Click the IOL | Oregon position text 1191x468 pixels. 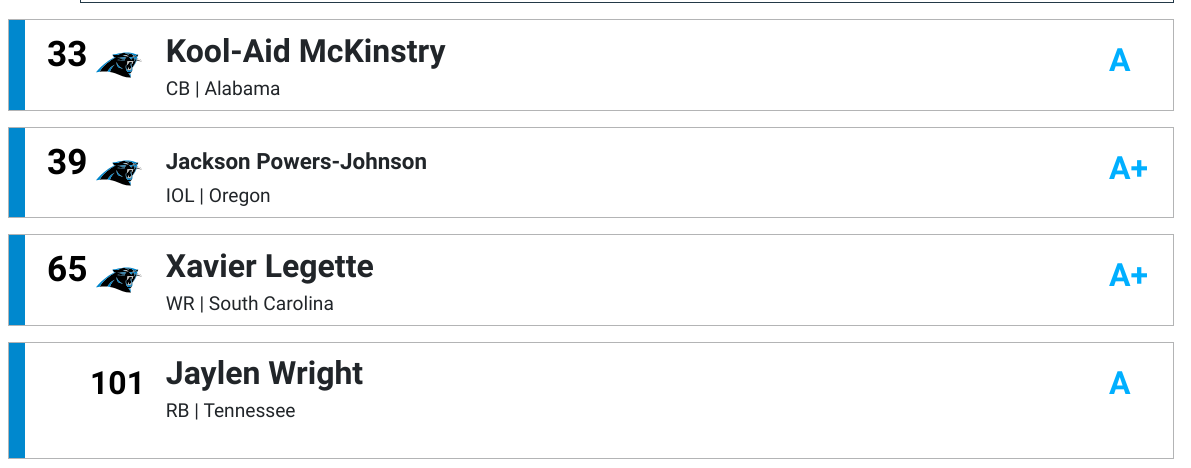(218, 196)
